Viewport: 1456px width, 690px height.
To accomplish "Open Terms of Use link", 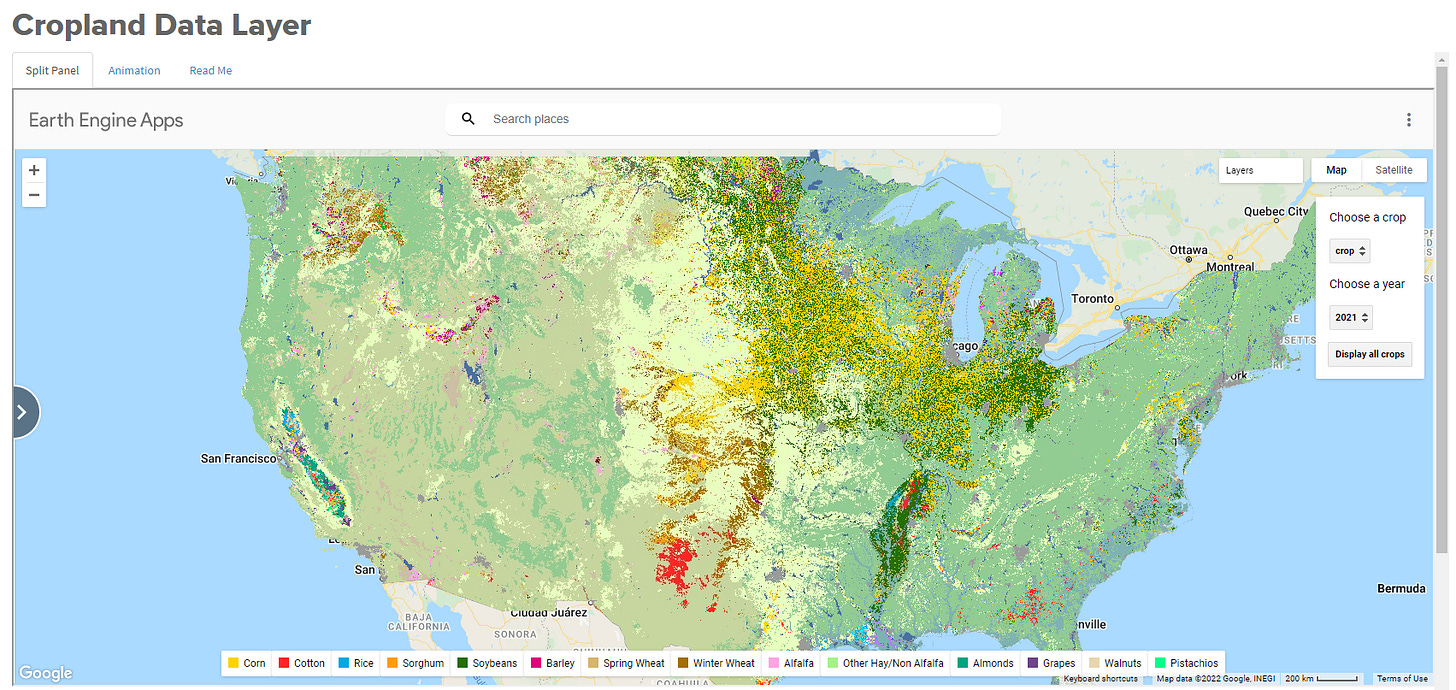I will pos(1402,679).
